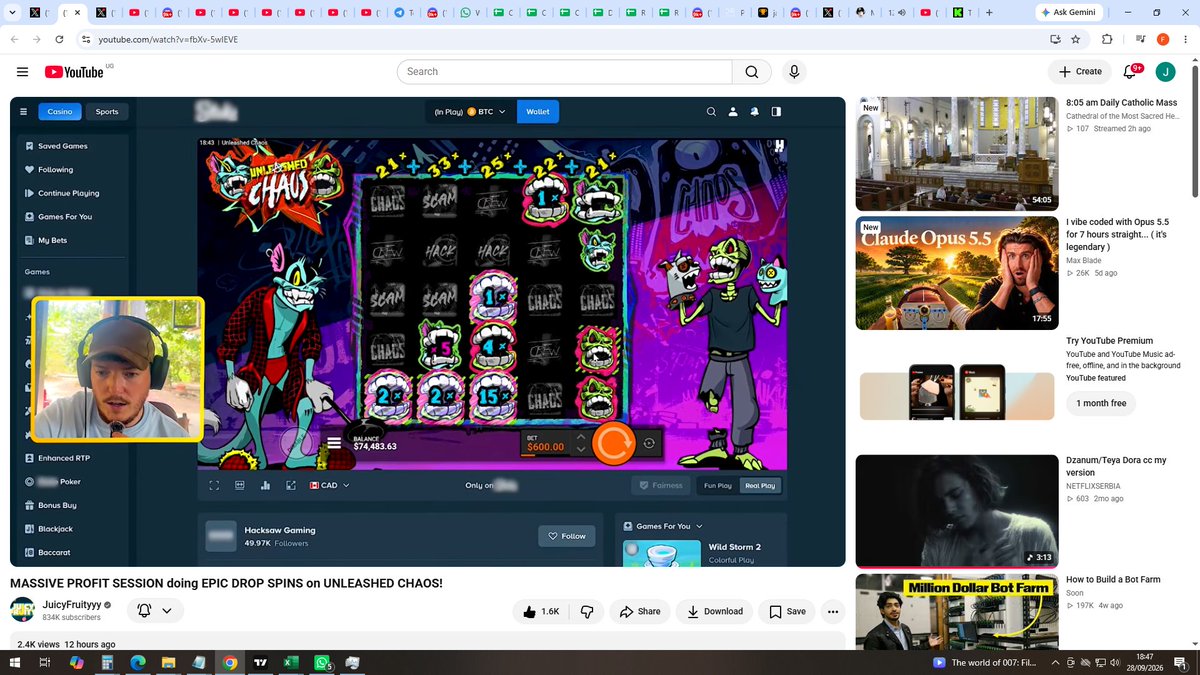Click the channel notification bell dropdown

point(155,610)
